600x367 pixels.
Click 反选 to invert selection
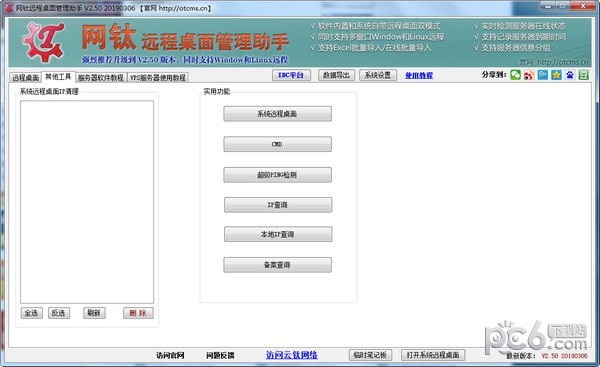point(59,313)
